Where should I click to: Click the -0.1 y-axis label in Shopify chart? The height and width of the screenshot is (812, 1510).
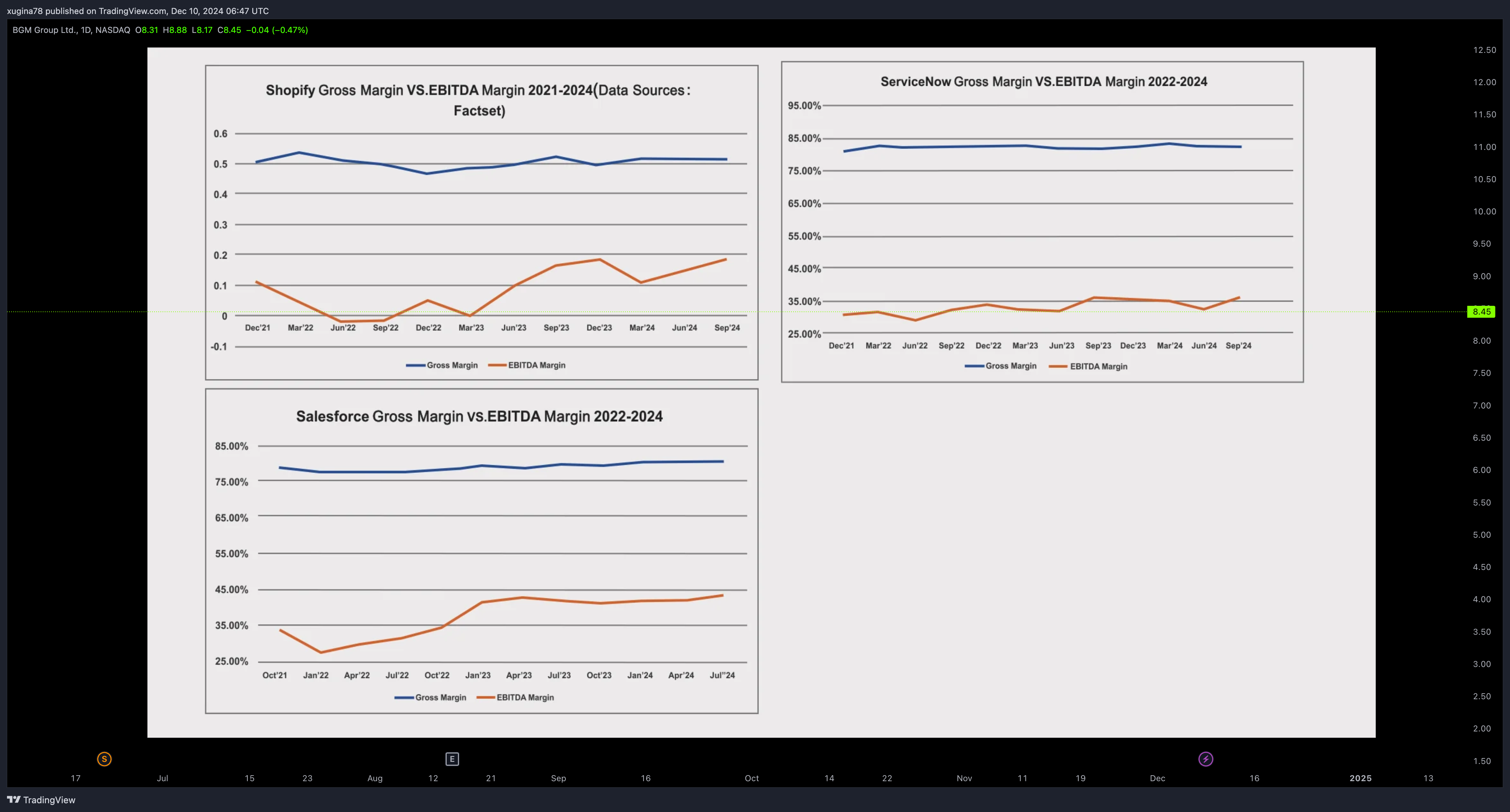pos(219,346)
